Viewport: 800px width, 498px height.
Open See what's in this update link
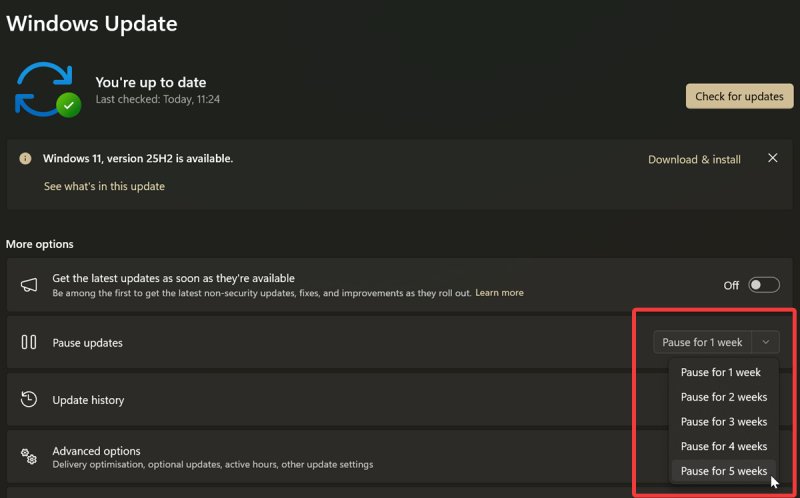(104, 187)
